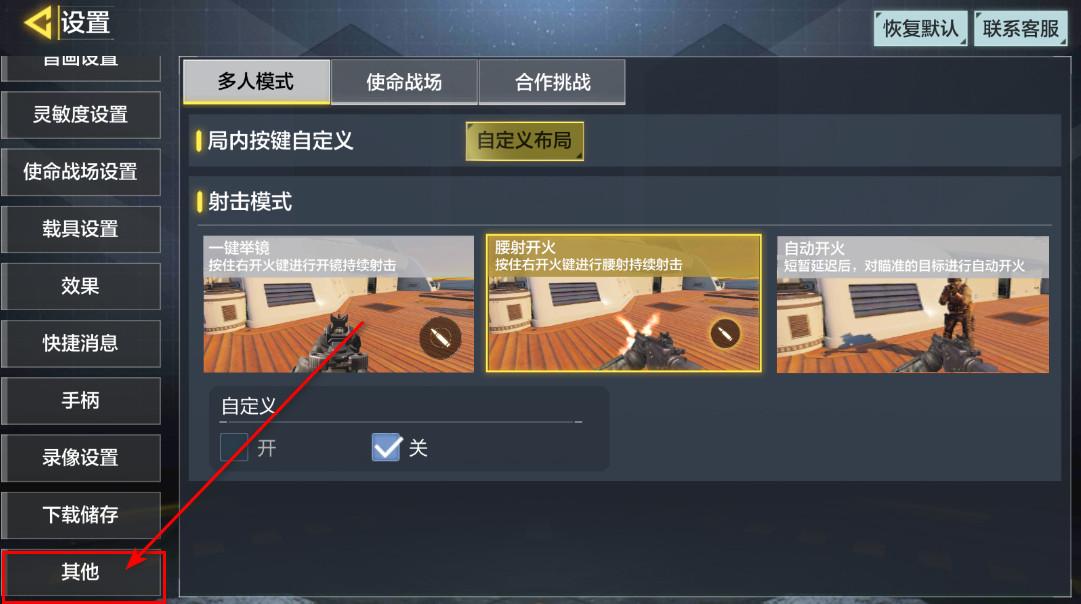Enable the 开 custom checkbox
Screen dimensions: 1081x604
tap(234, 447)
